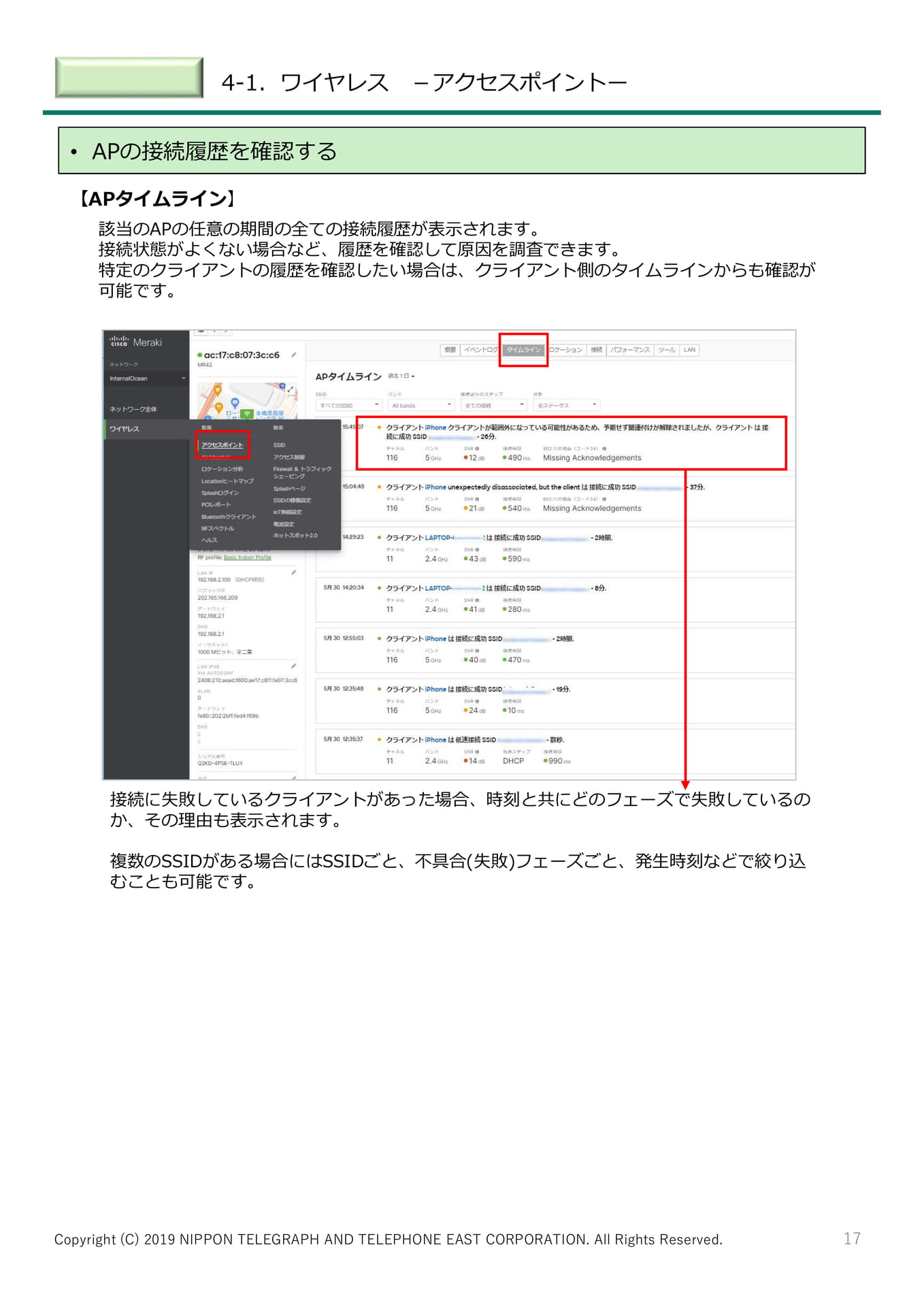924x1307 pixels.
Task: Choose PCIレポート in the wireless menu
Action: click(x=216, y=505)
